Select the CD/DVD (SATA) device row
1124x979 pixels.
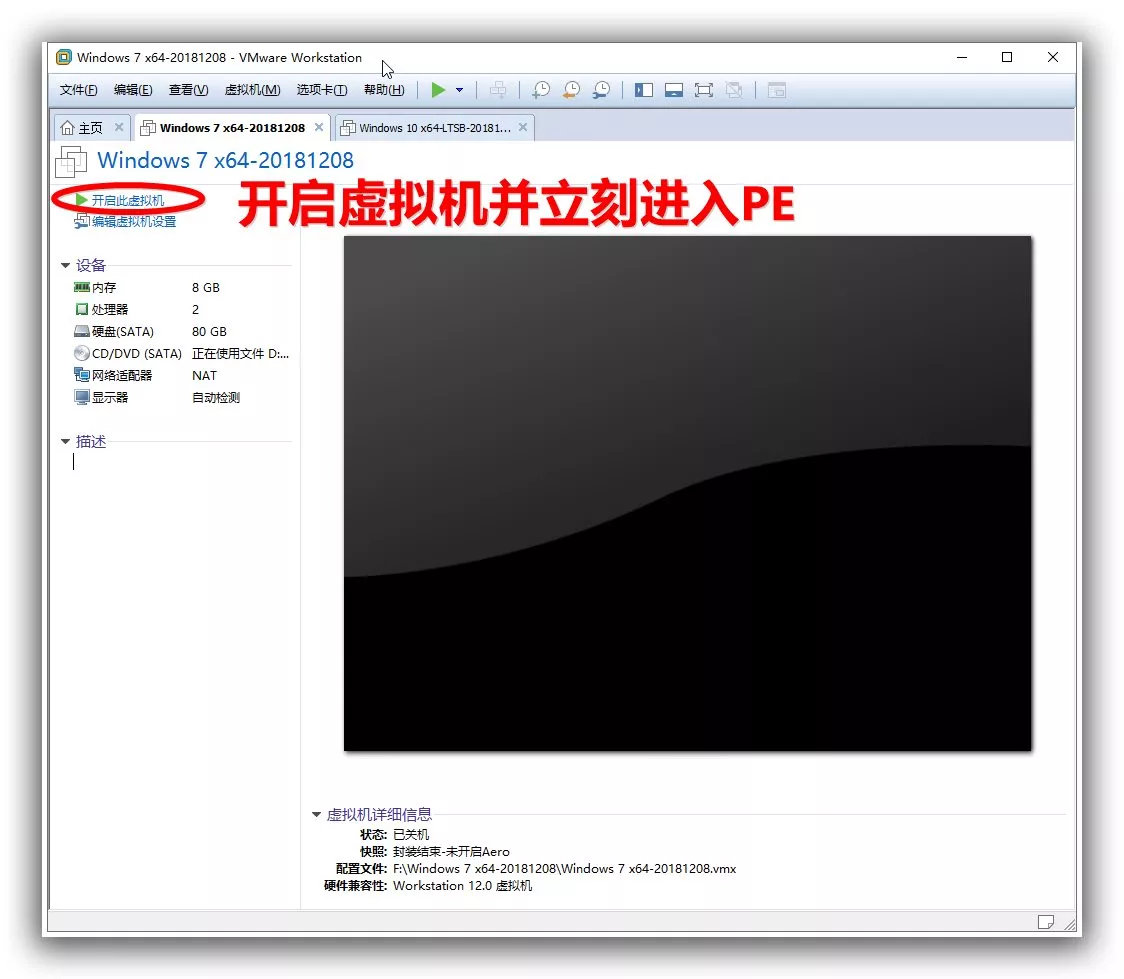[x=181, y=353]
